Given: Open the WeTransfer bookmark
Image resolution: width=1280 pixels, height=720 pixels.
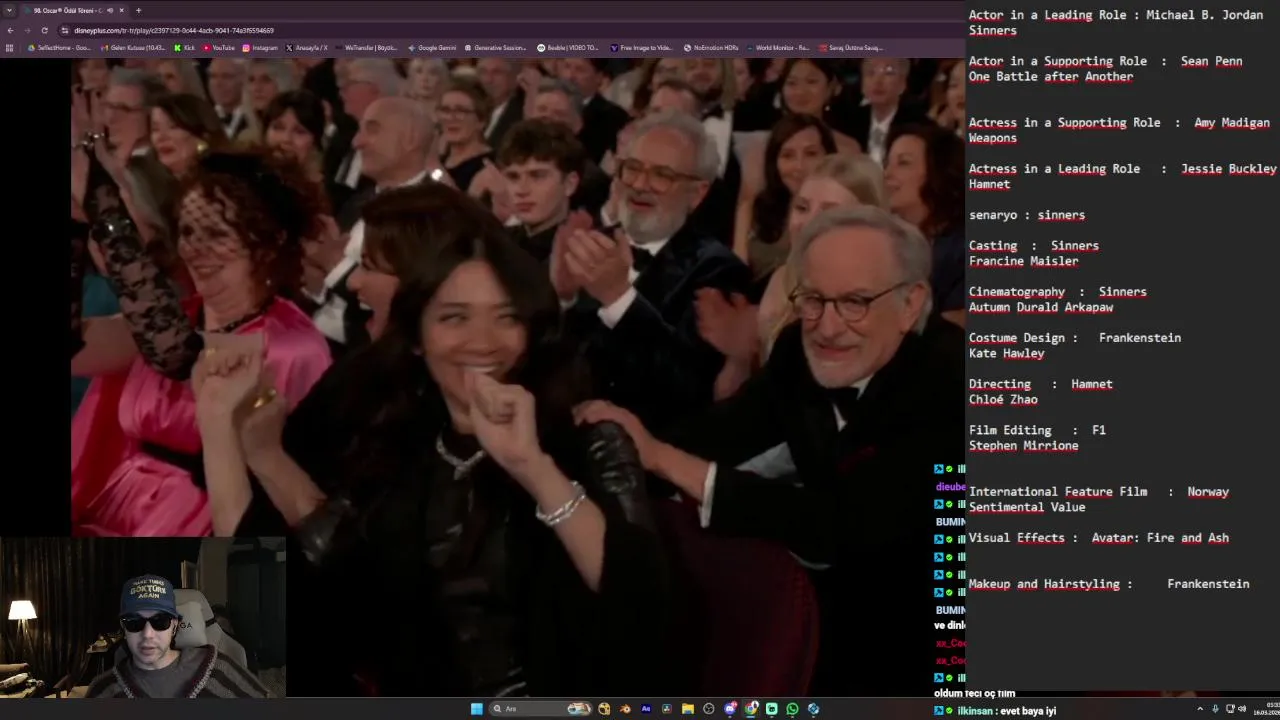Looking at the screenshot, I should click(366, 47).
